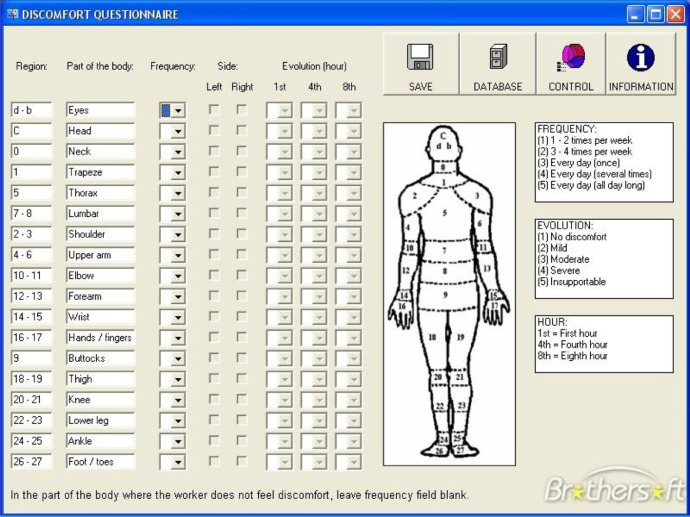The image size is (690, 517).
Task: Open the Frequency dropdown for Eyes
Action: [177, 111]
